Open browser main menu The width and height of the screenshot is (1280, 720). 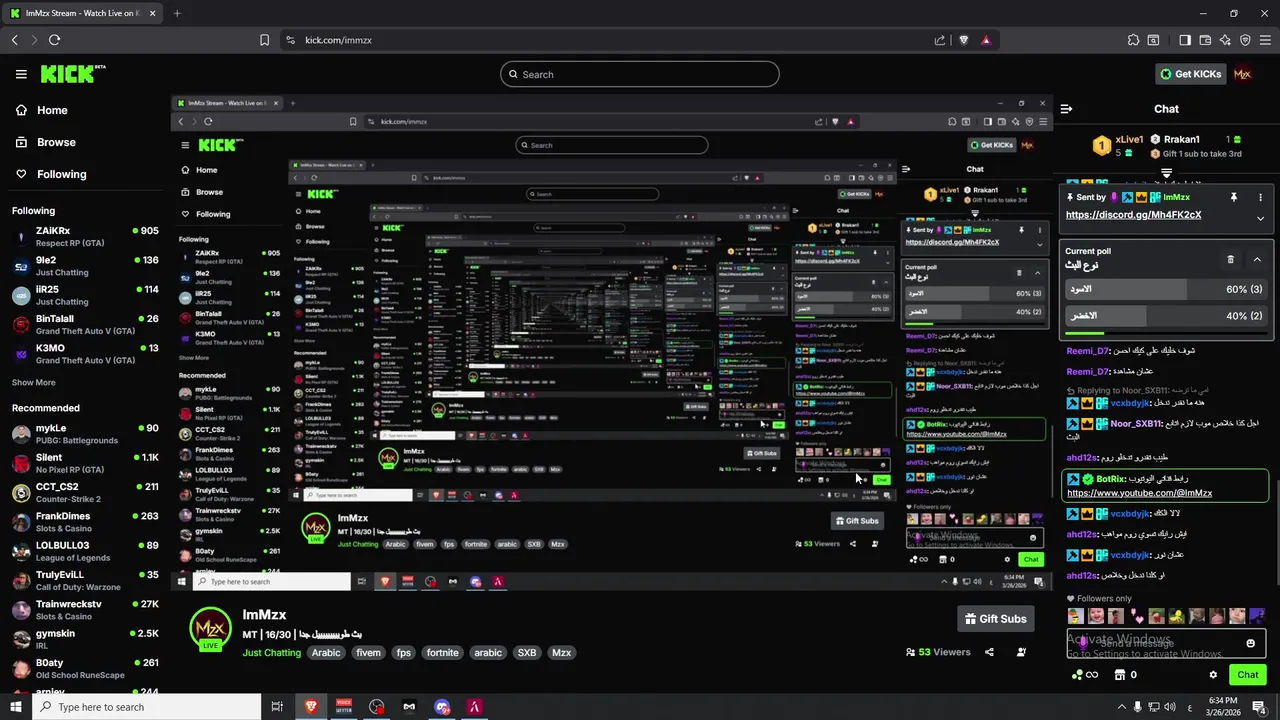point(1265,40)
